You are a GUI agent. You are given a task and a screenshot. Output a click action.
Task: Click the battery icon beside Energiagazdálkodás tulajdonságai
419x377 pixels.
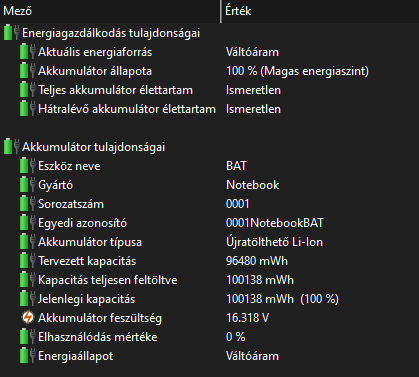(x=12, y=33)
